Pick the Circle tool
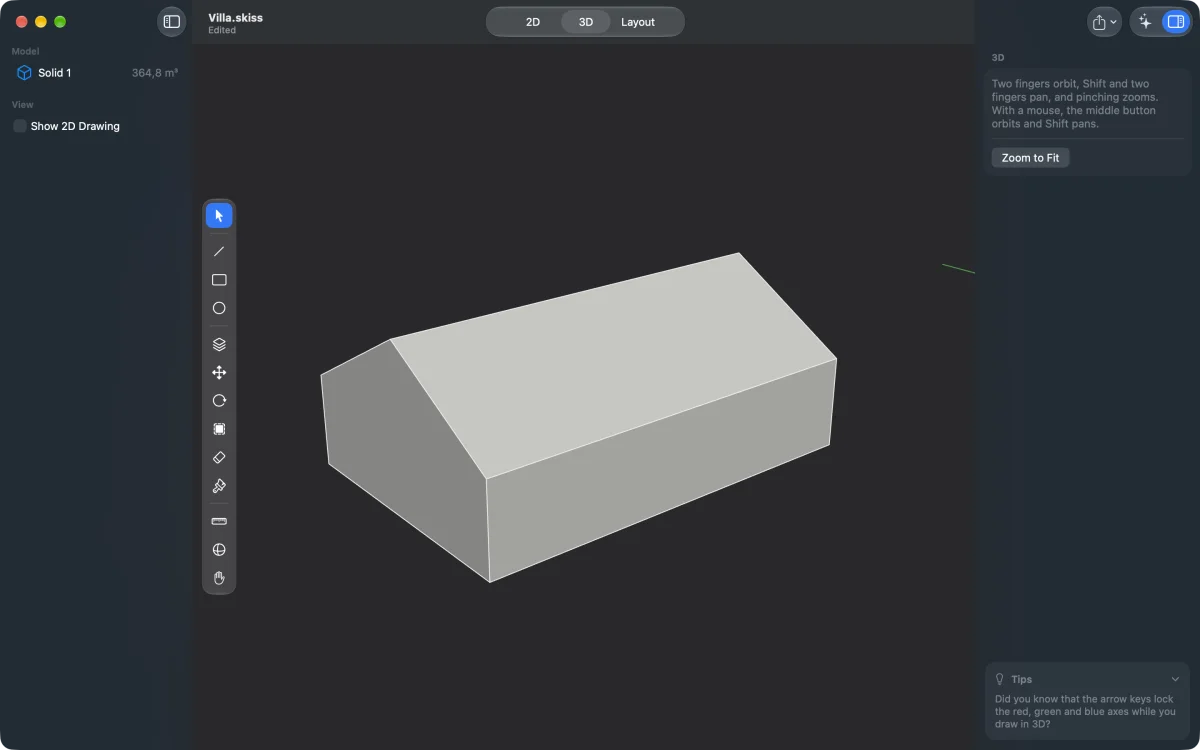Viewport: 1200px width, 750px height. (x=219, y=308)
